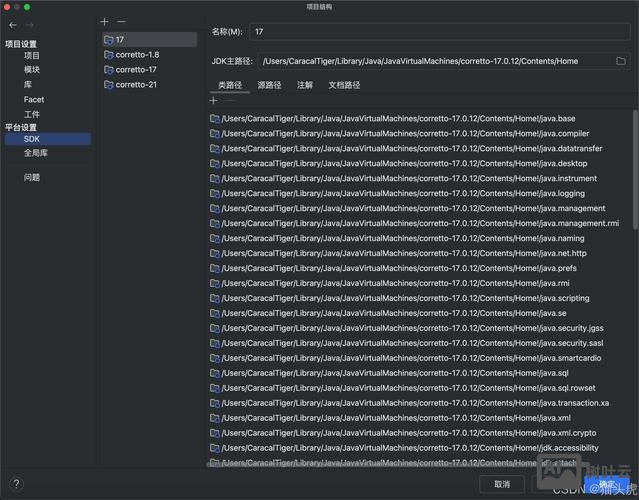Select corretto-1.8 SDK entry
Image resolution: width=639 pixels, height=500 pixels.
(150, 55)
